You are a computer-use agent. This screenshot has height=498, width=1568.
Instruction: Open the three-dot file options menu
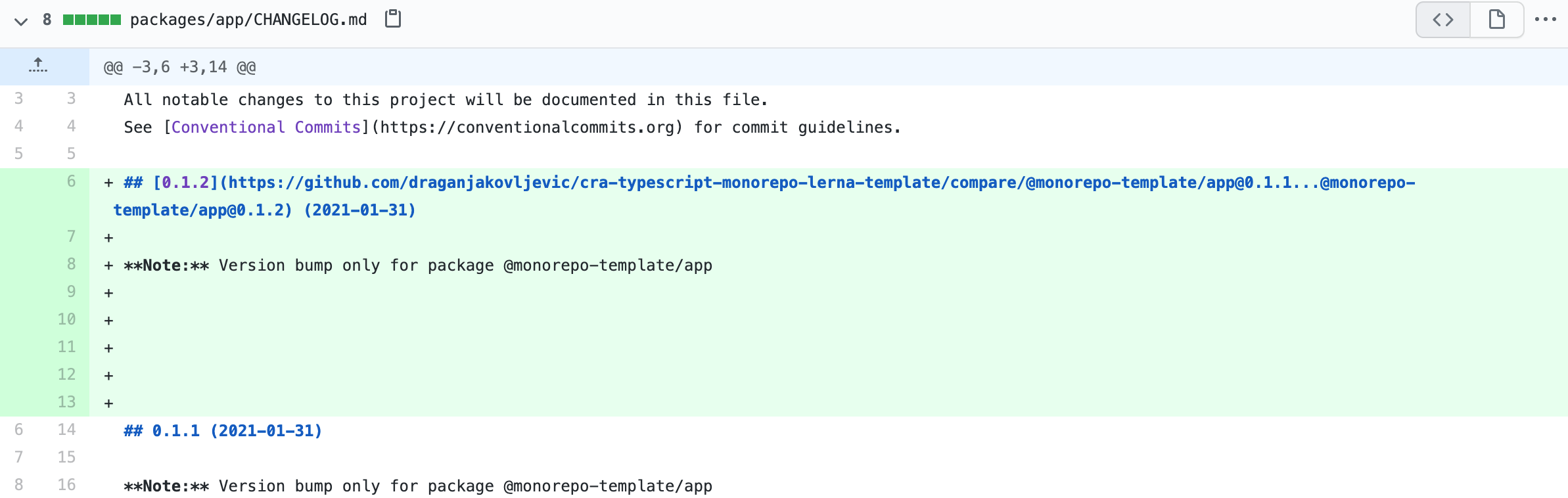1545,20
